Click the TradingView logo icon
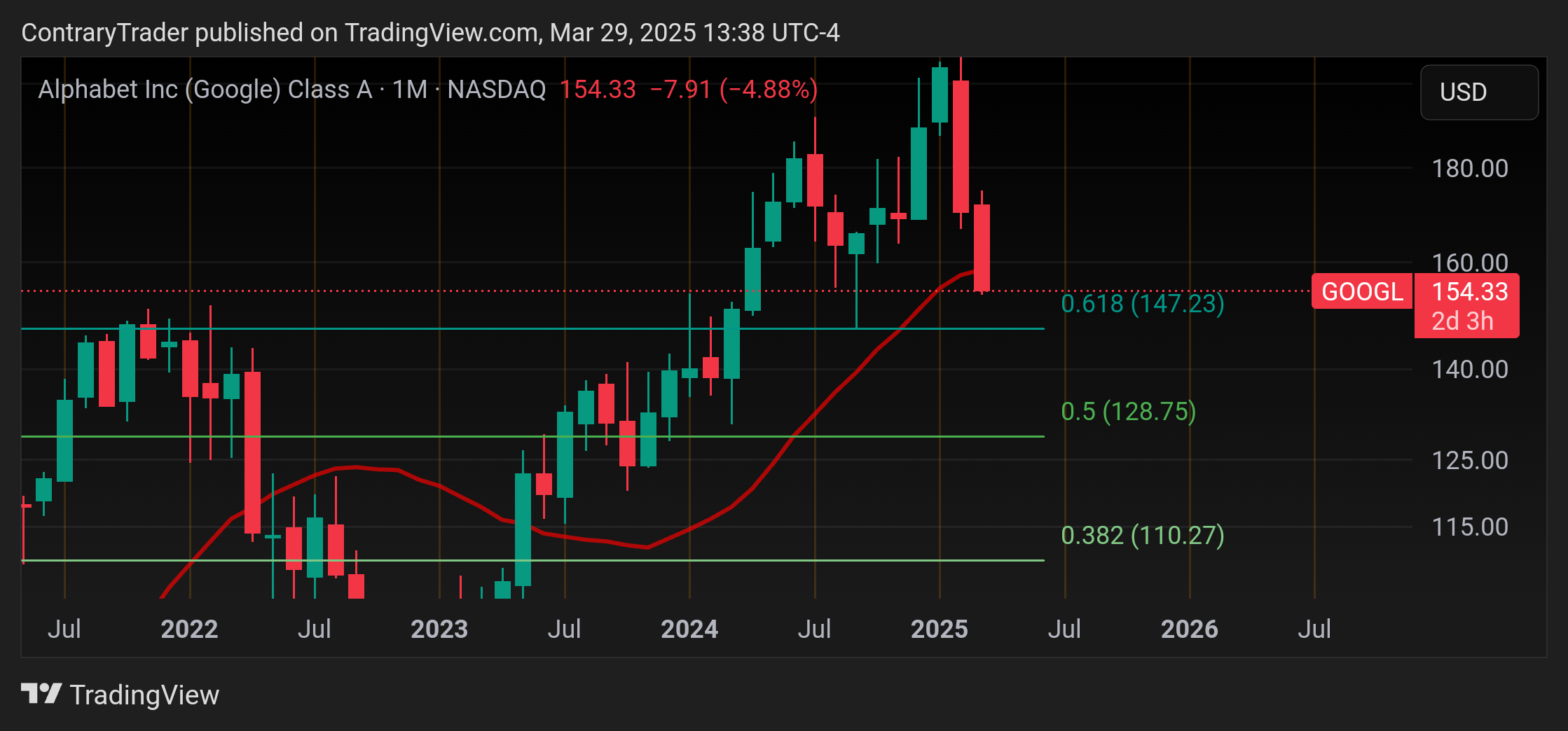 41,694
